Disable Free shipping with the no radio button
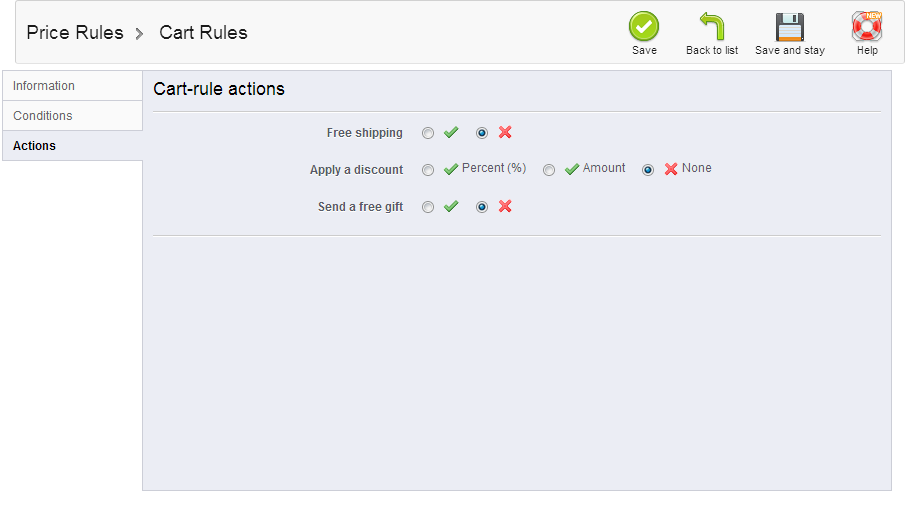This screenshot has width=914, height=506. (482, 133)
